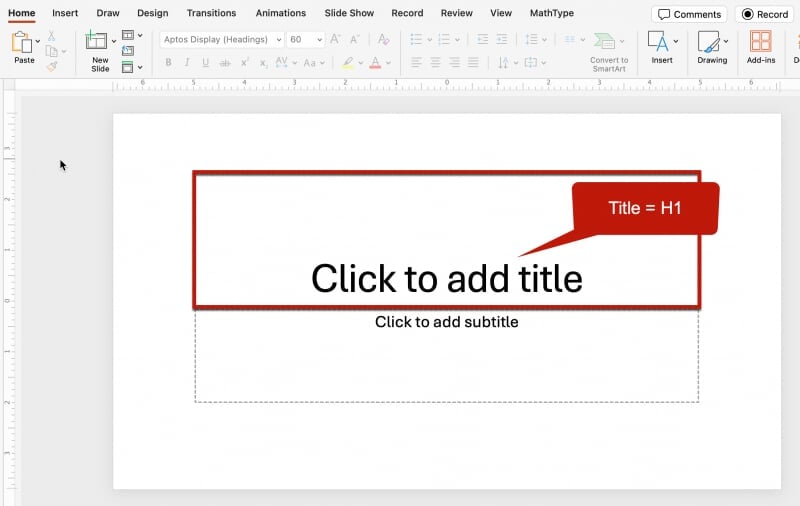Switch to the Insert tab
The image size is (800, 506).
pyautogui.click(x=65, y=13)
